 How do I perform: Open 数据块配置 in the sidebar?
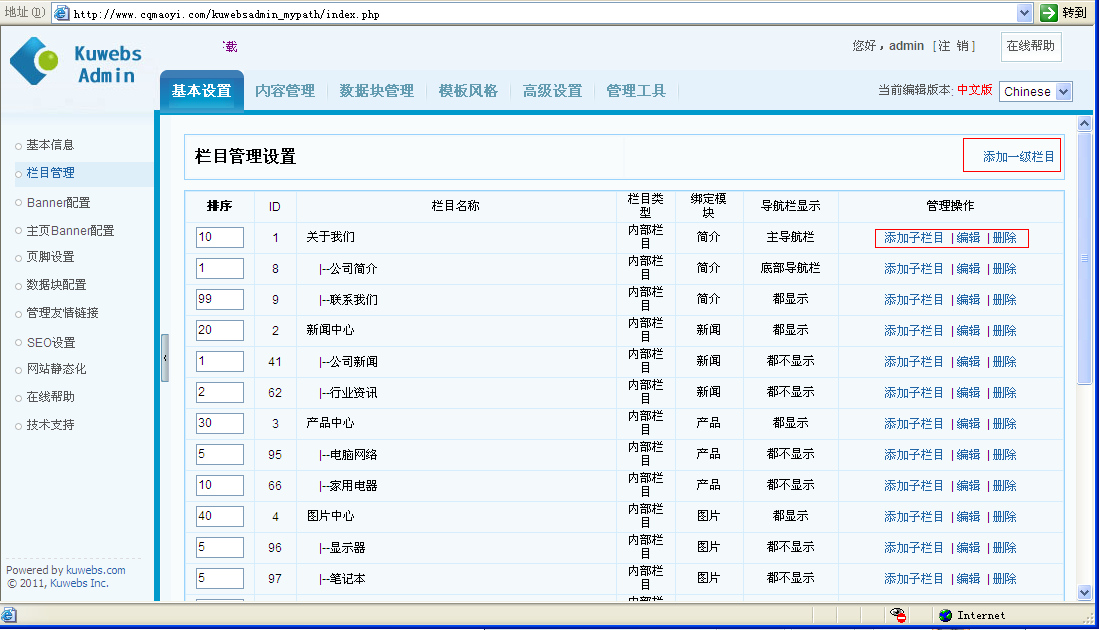click(56, 285)
